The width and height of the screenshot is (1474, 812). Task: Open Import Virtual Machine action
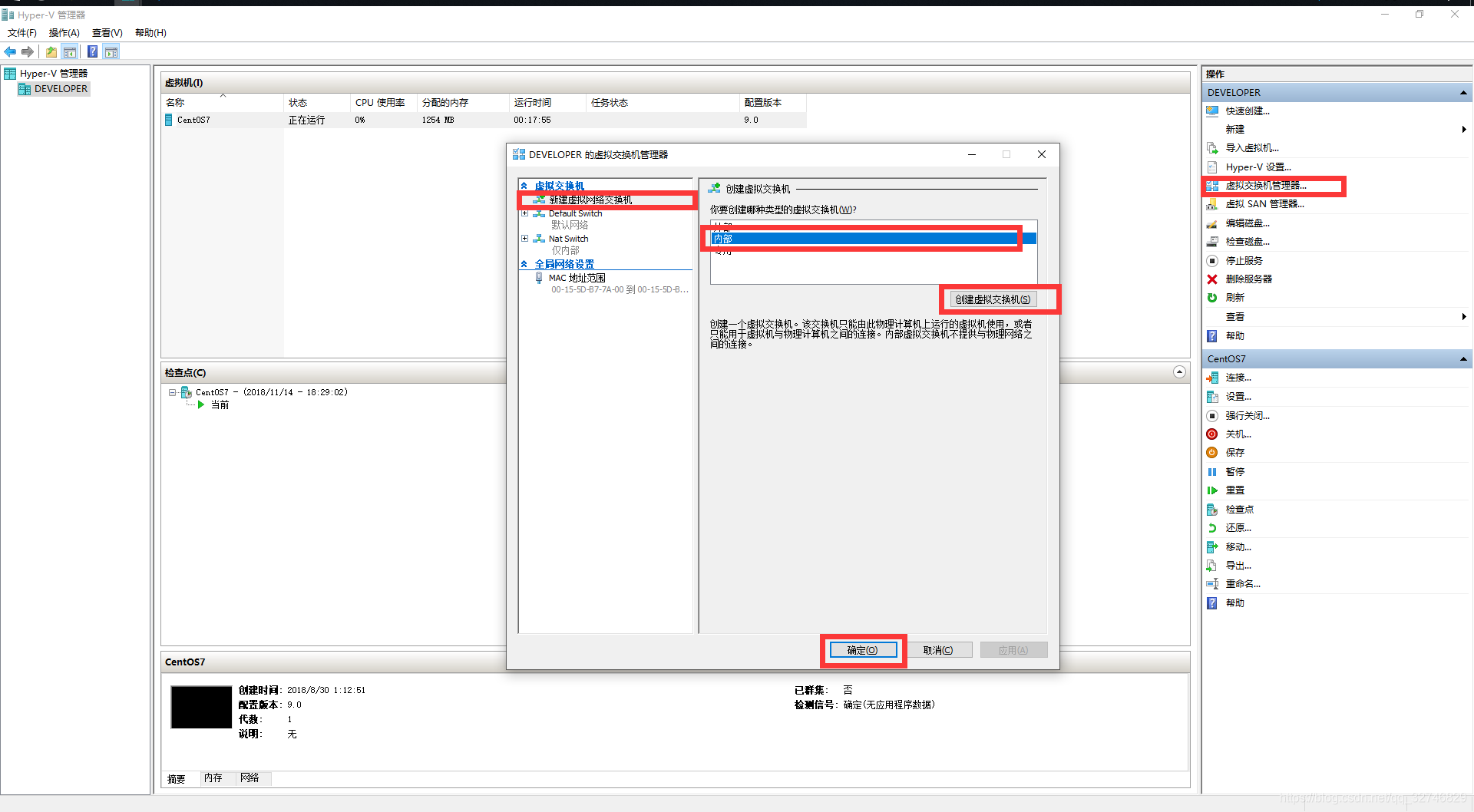1251,148
